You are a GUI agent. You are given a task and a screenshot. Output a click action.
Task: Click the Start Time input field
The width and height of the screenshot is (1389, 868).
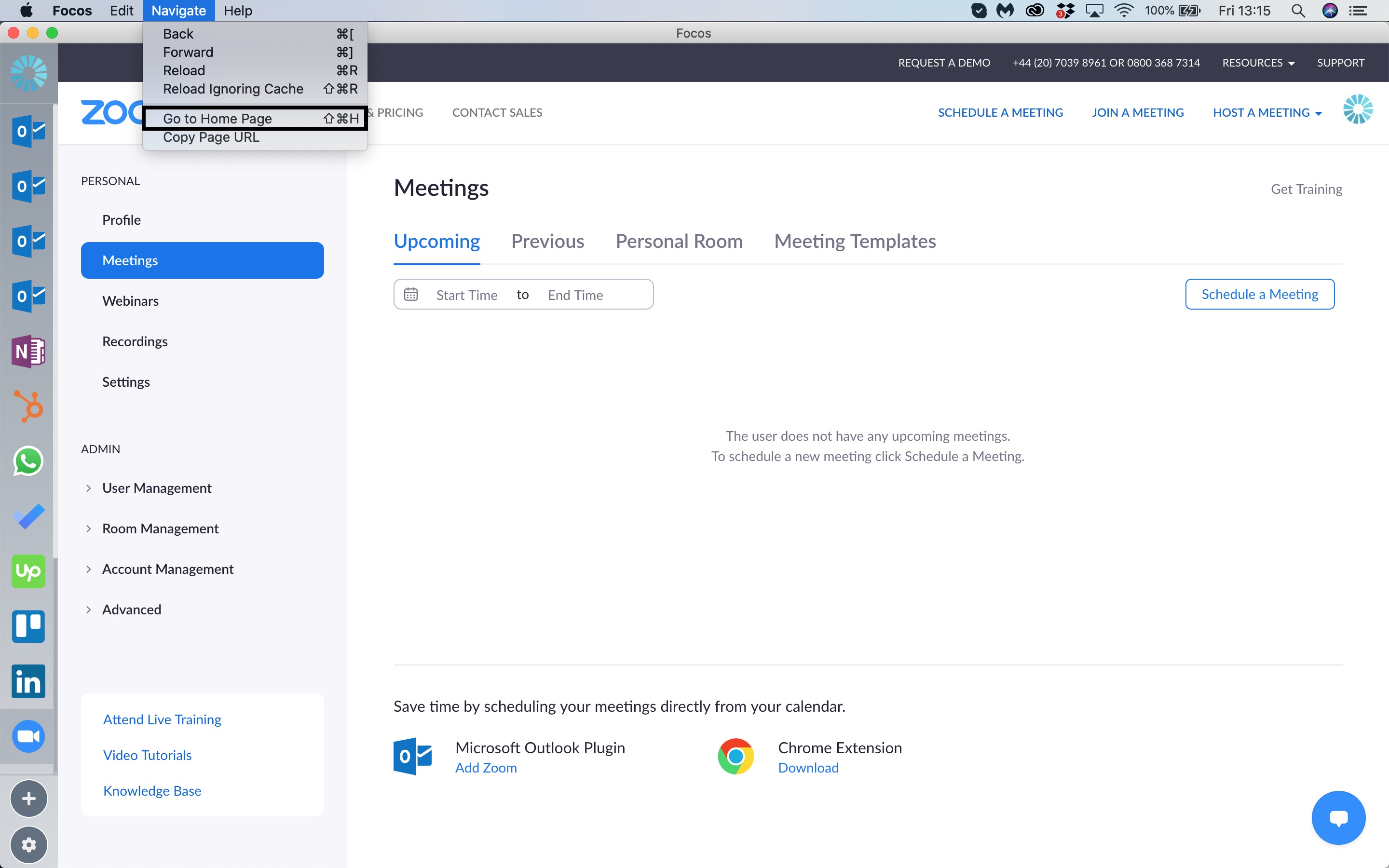(466, 295)
